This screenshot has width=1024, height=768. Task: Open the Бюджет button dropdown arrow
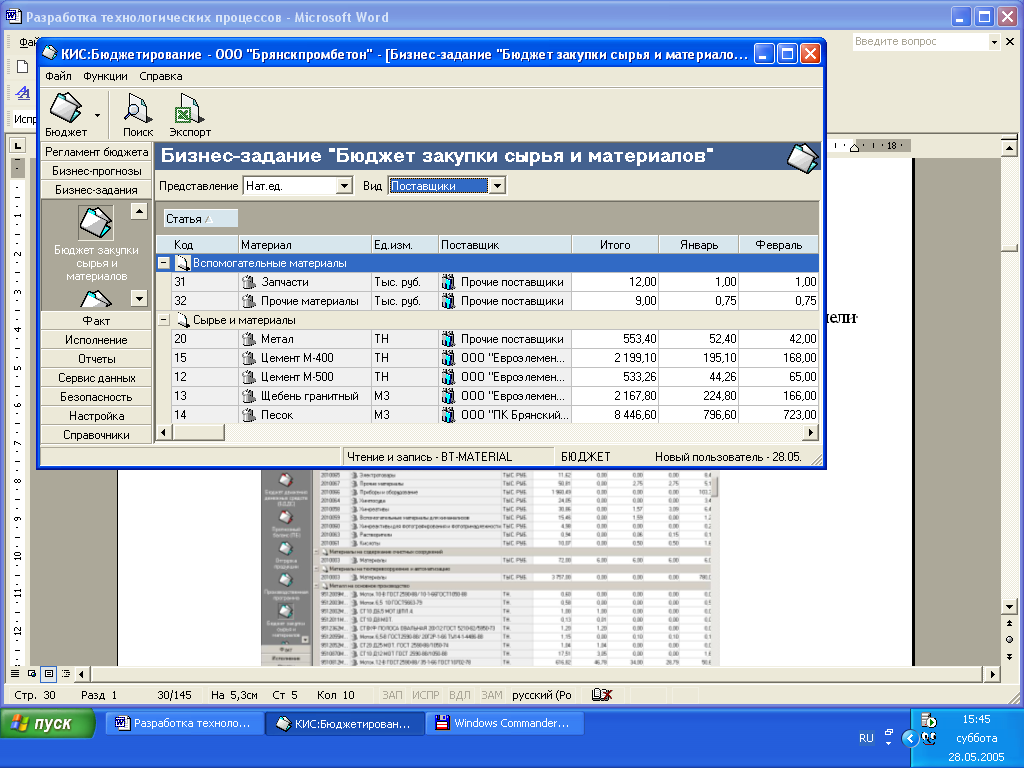point(97,115)
